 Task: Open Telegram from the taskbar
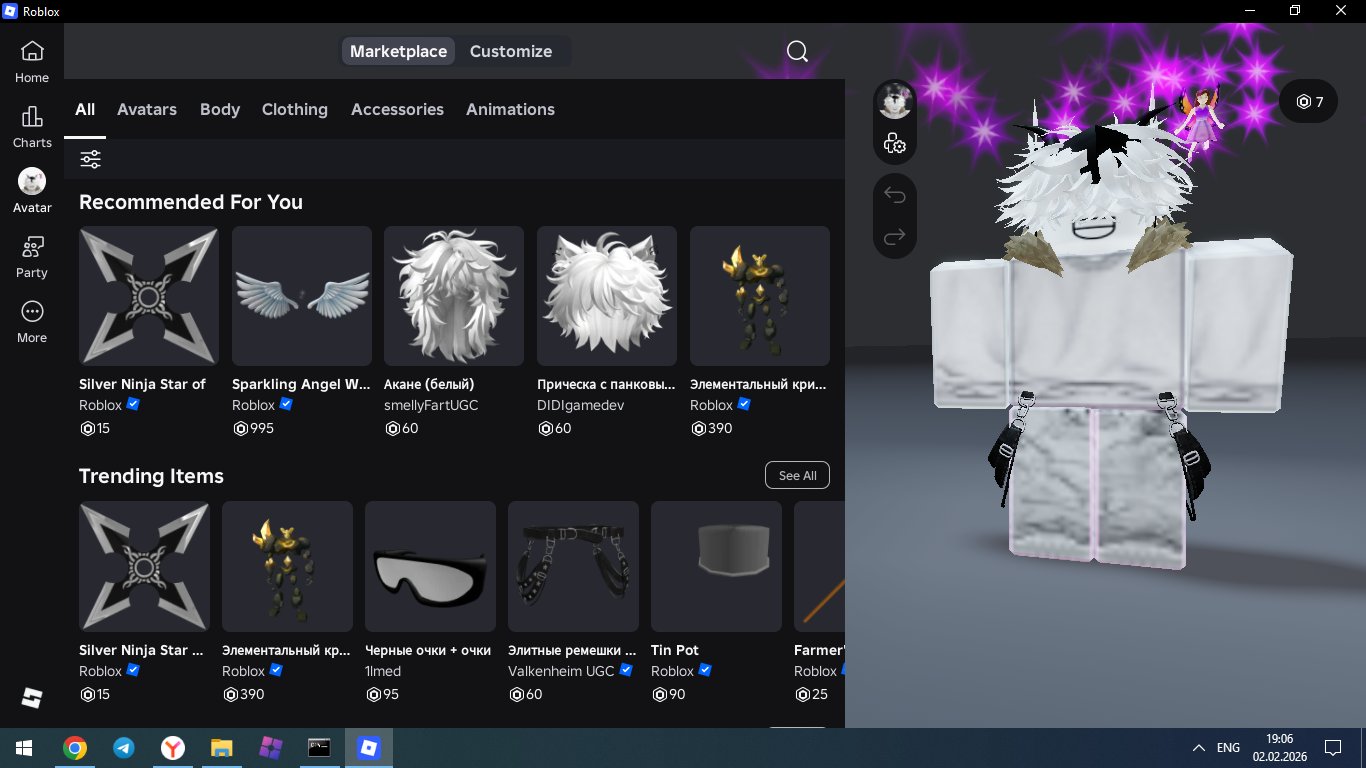[124, 748]
